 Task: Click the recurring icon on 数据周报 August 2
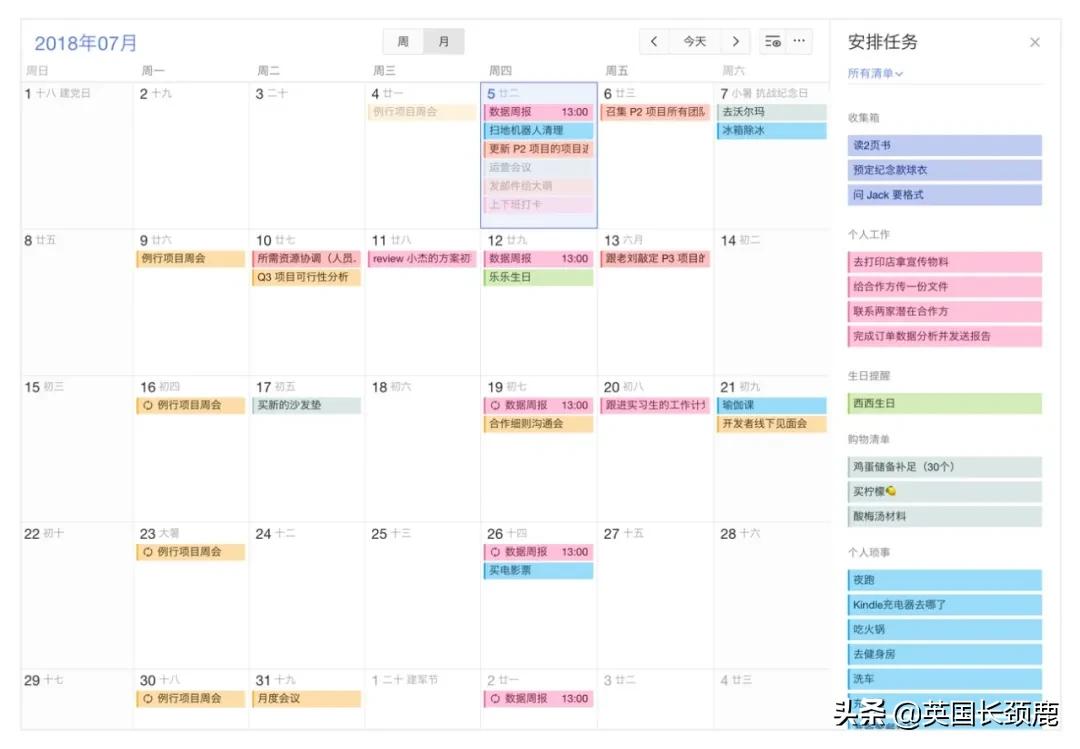click(x=494, y=698)
